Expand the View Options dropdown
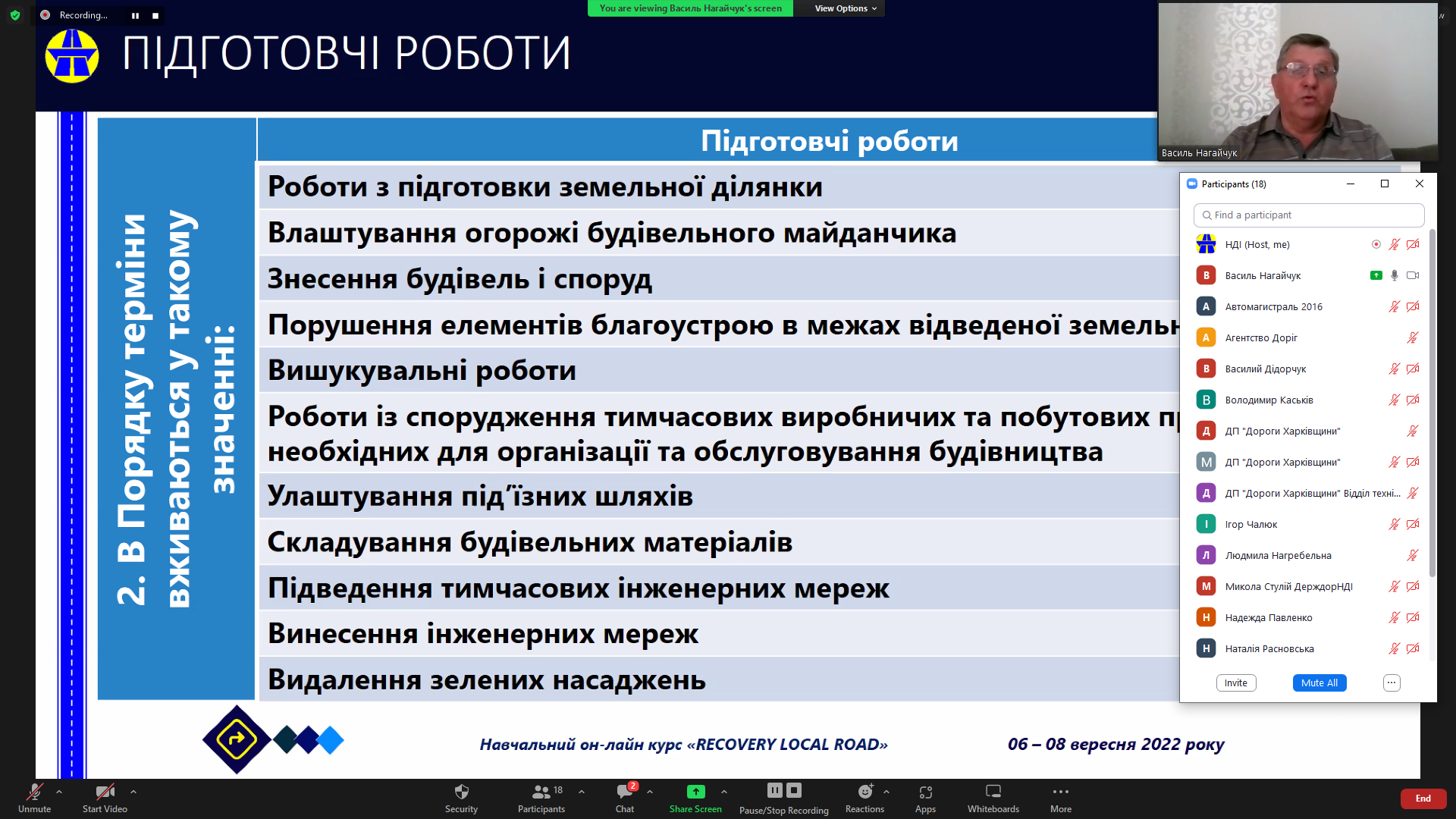 [845, 8]
